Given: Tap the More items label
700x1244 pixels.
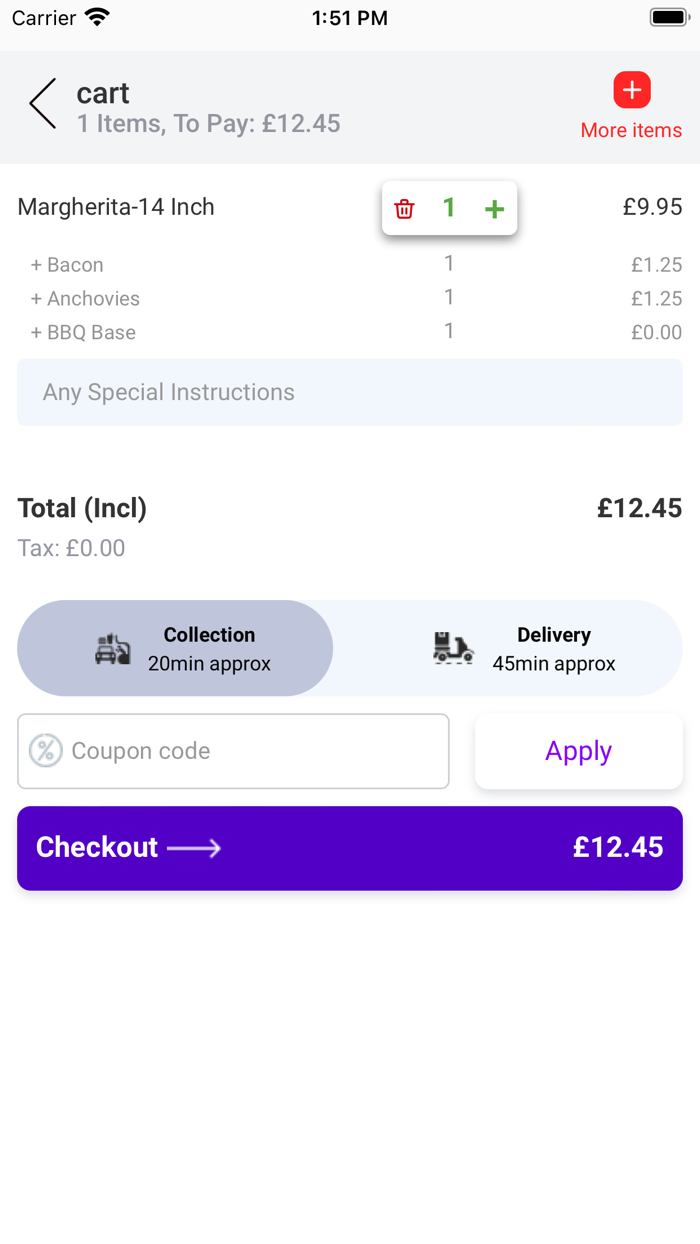Looking at the screenshot, I should coord(631,131).
